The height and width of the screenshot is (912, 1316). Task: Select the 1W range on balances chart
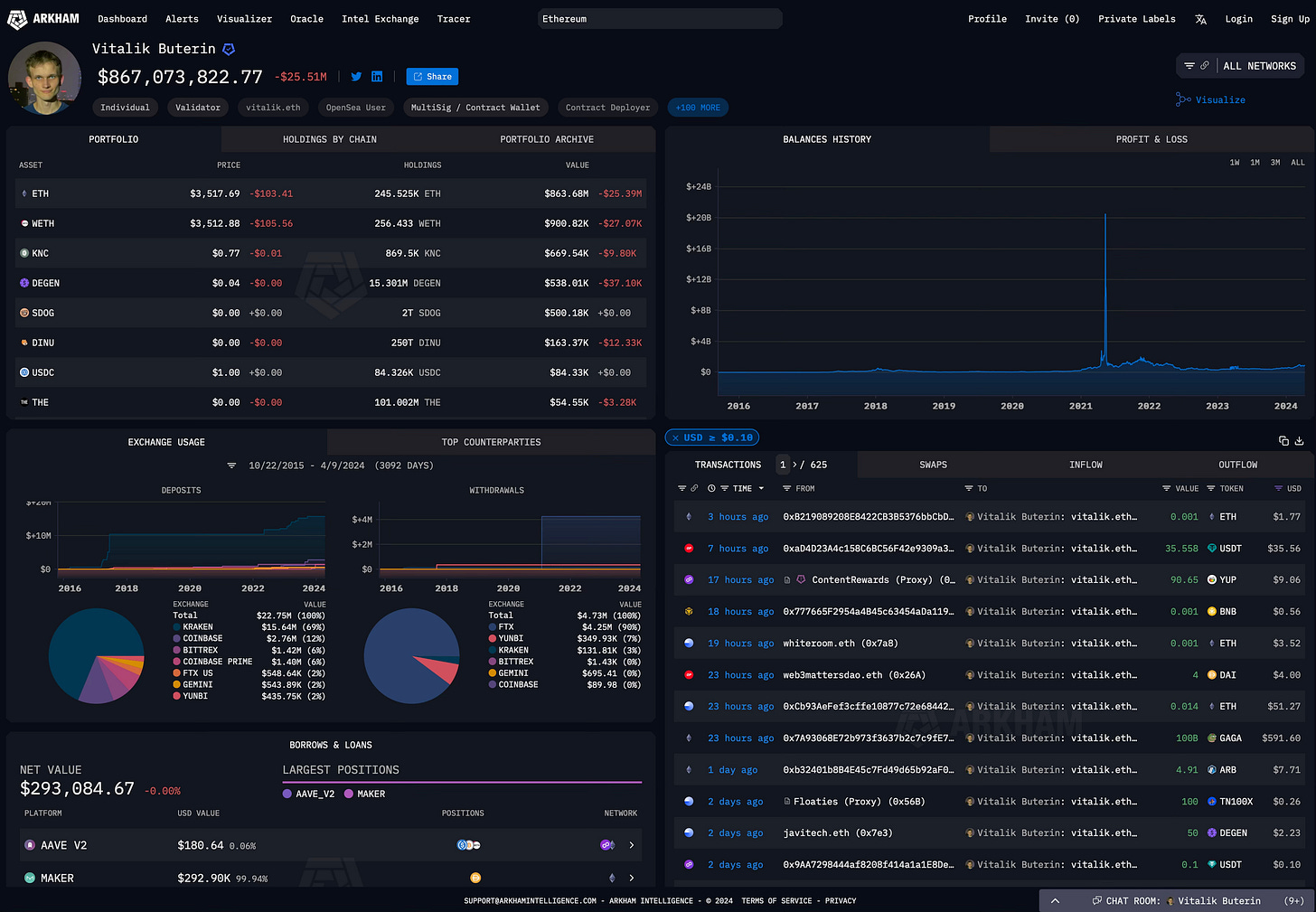1235,163
